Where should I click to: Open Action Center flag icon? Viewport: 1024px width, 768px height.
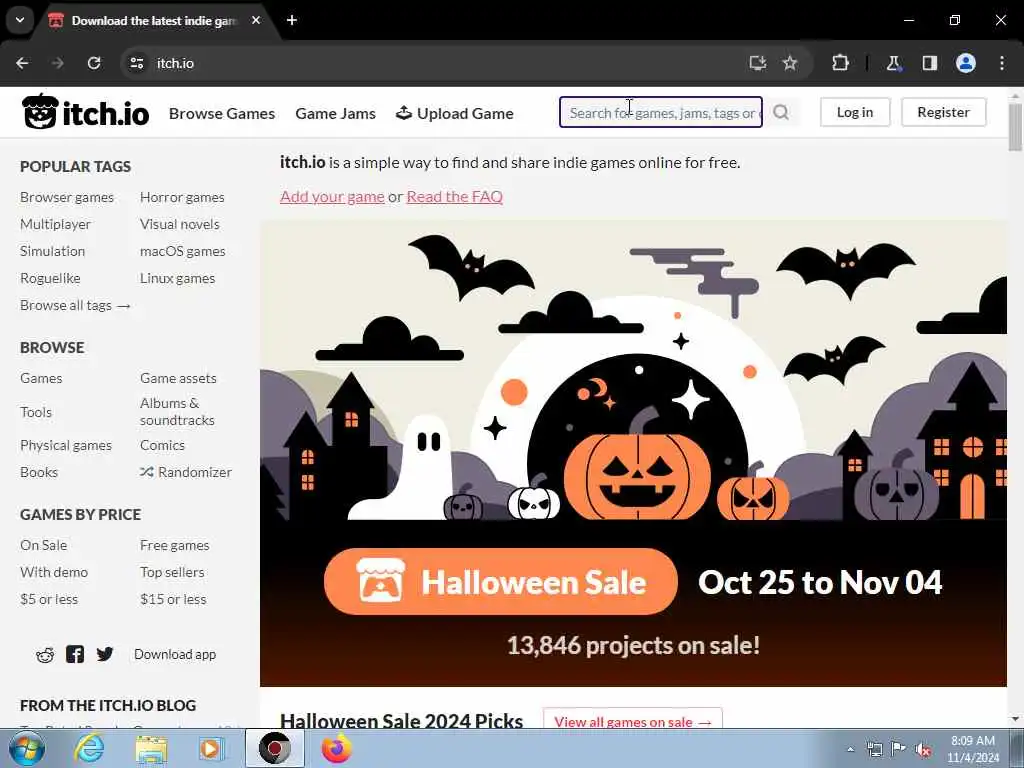point(898,749)
